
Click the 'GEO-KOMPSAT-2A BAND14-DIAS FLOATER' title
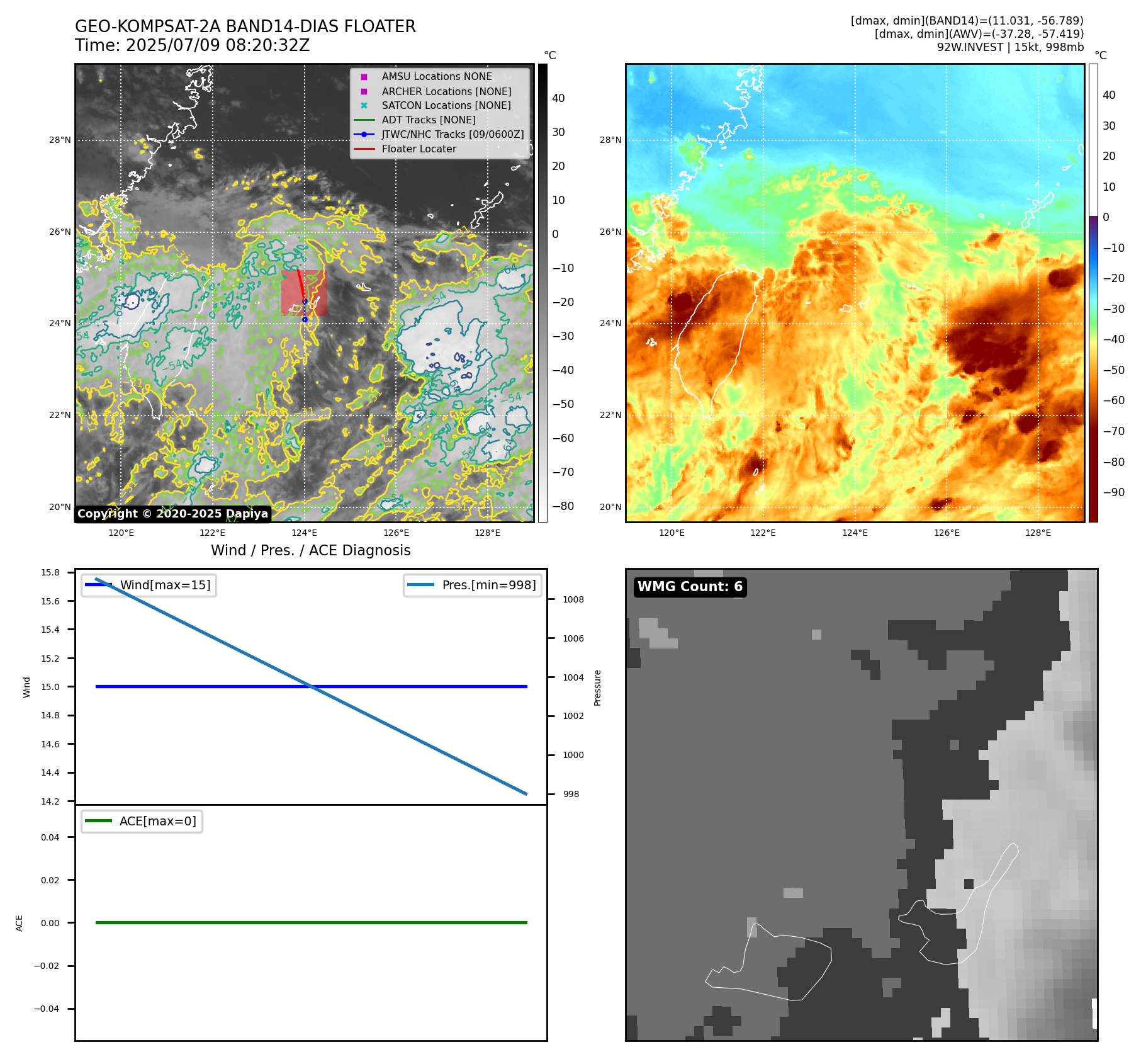(x=245, y=26)
